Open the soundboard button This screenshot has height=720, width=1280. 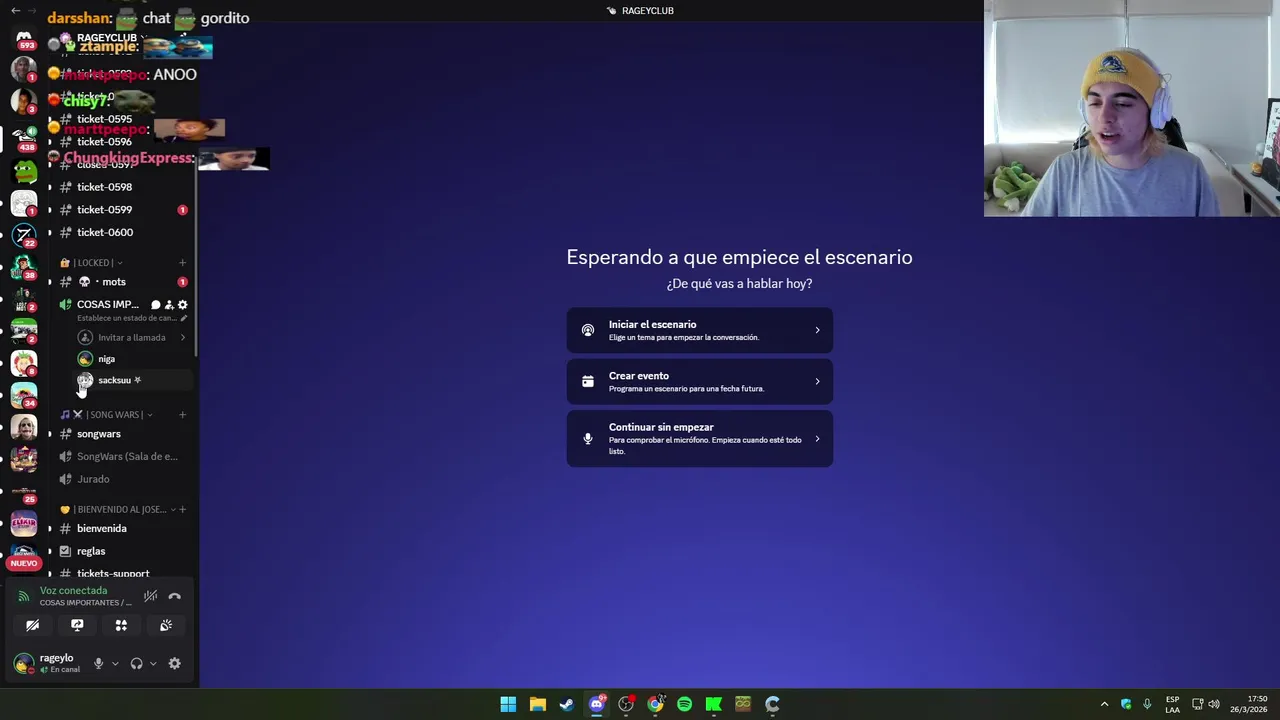point(166,626)
